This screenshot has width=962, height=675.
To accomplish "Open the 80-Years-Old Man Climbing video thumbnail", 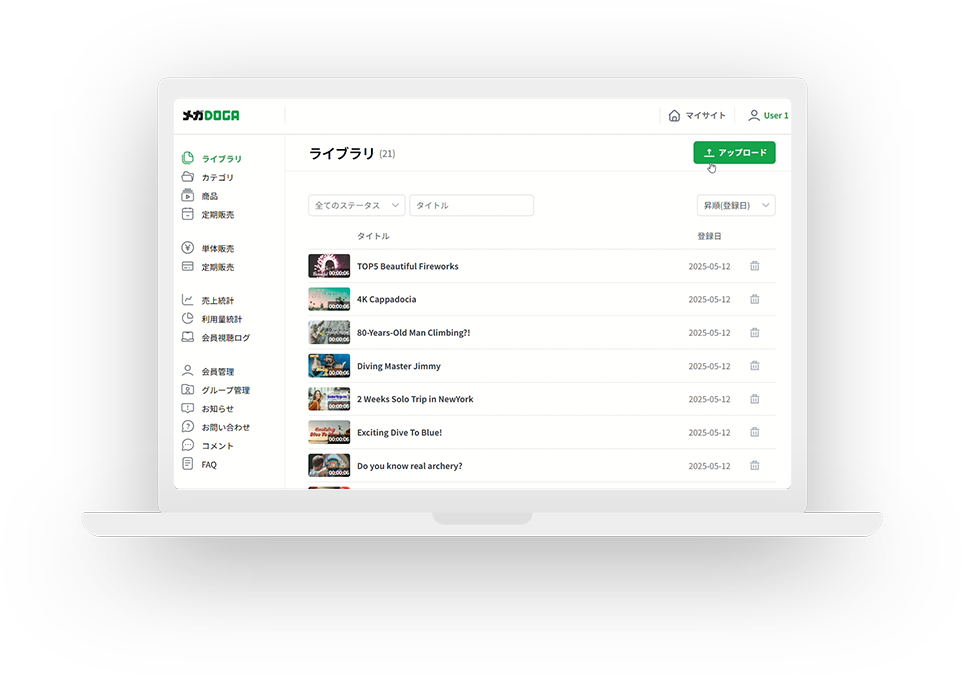I will click(329, 332).
